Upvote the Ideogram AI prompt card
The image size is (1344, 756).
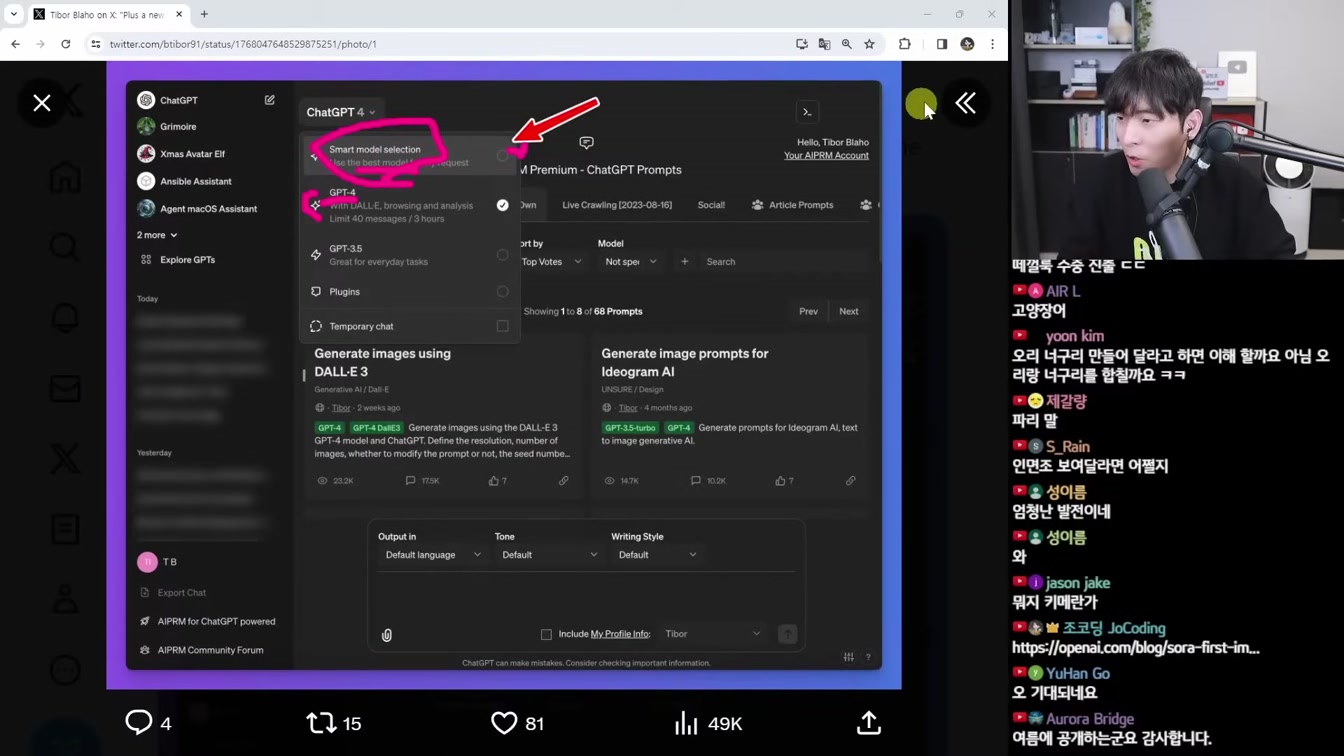point(780,481)
